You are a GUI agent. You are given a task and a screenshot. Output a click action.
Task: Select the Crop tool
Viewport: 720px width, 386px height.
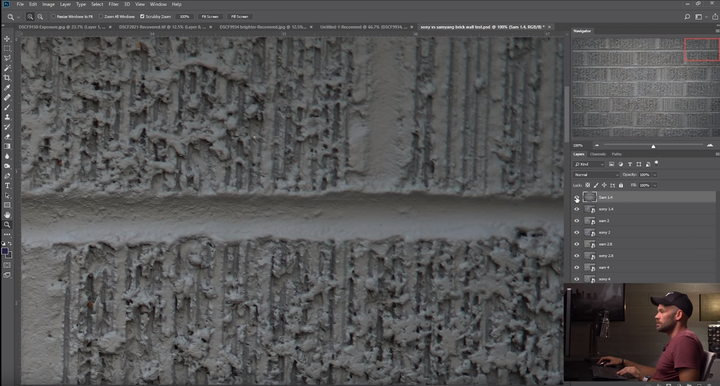pos(7,78)
